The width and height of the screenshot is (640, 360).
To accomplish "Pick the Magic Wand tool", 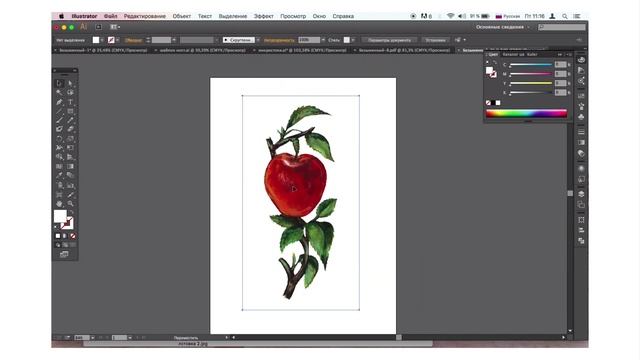I will pos(59,93).
